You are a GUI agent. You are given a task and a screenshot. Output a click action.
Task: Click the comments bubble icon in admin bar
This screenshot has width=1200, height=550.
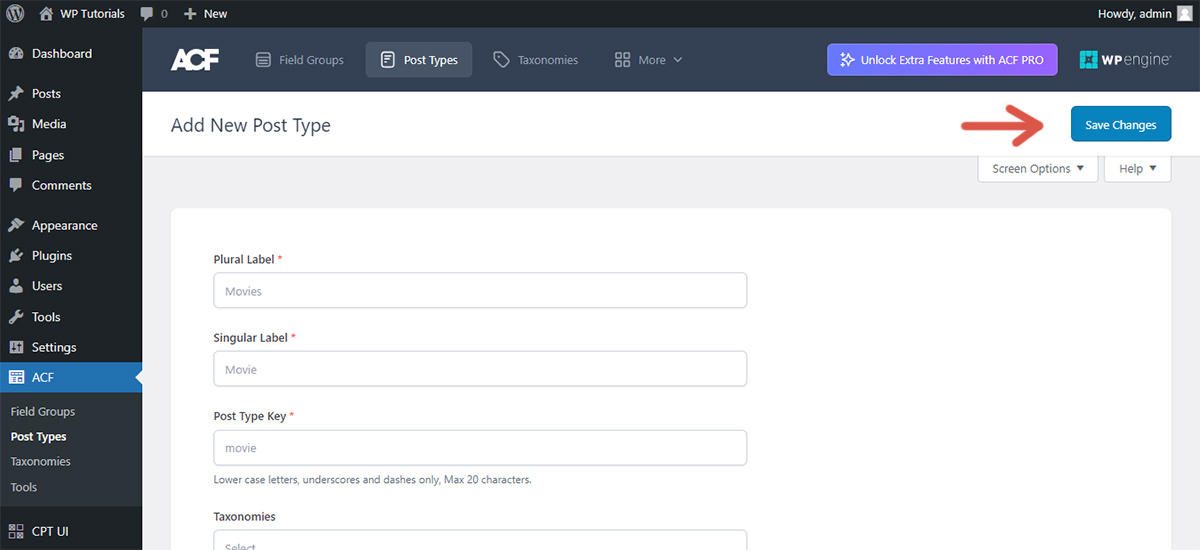[x=147, y=14]
